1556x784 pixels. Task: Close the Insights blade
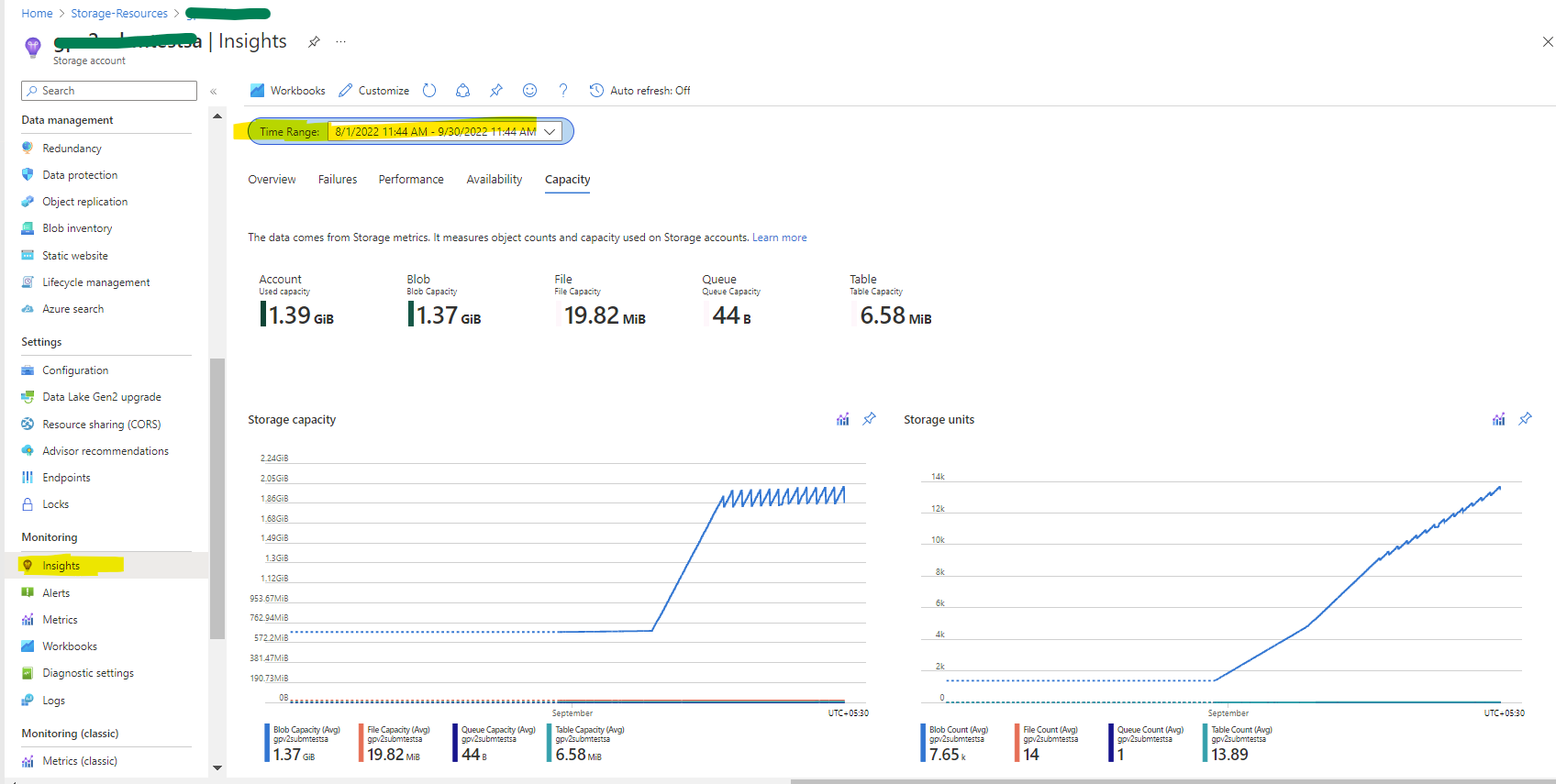point(1548,42)
